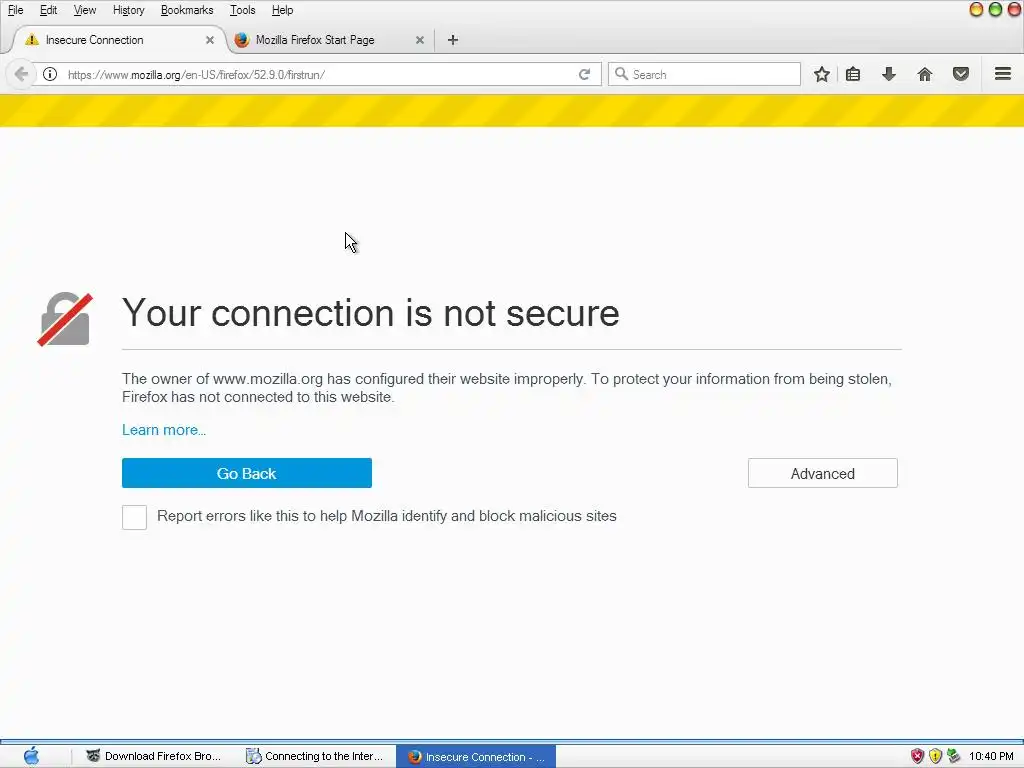Minimize the Firefox window with yellow button
Screen dimensions: 1024x768
[976, 9]
